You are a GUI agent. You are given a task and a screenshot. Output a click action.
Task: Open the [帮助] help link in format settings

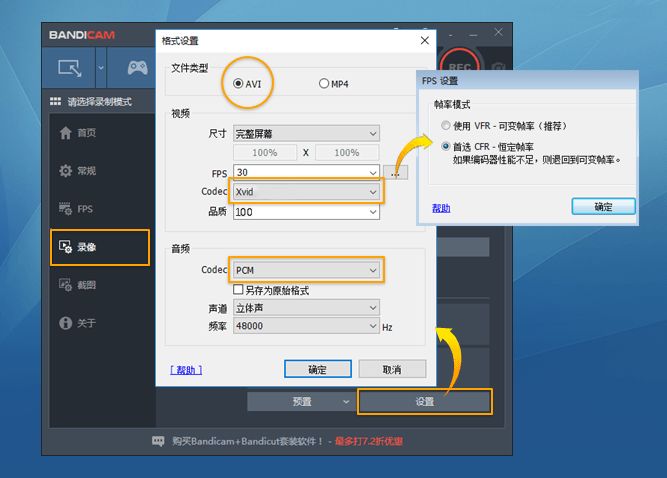186,370
